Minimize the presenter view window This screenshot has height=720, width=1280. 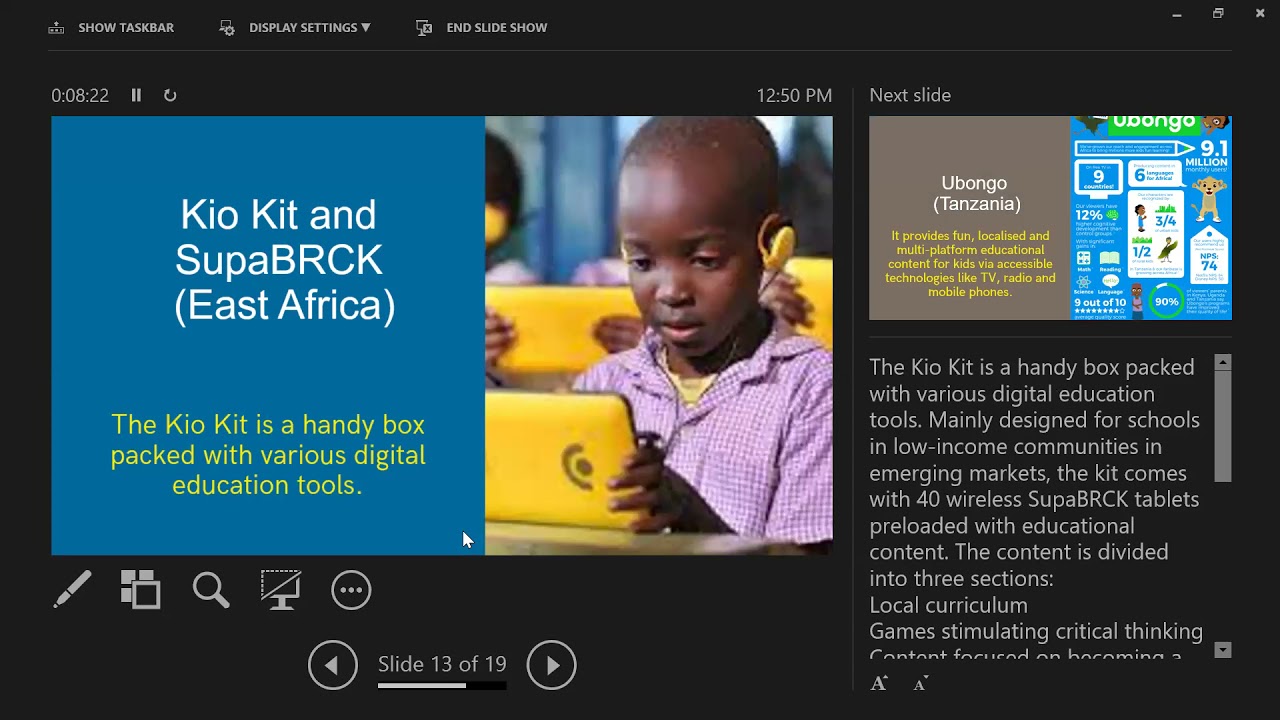(x=1177, y=14)
